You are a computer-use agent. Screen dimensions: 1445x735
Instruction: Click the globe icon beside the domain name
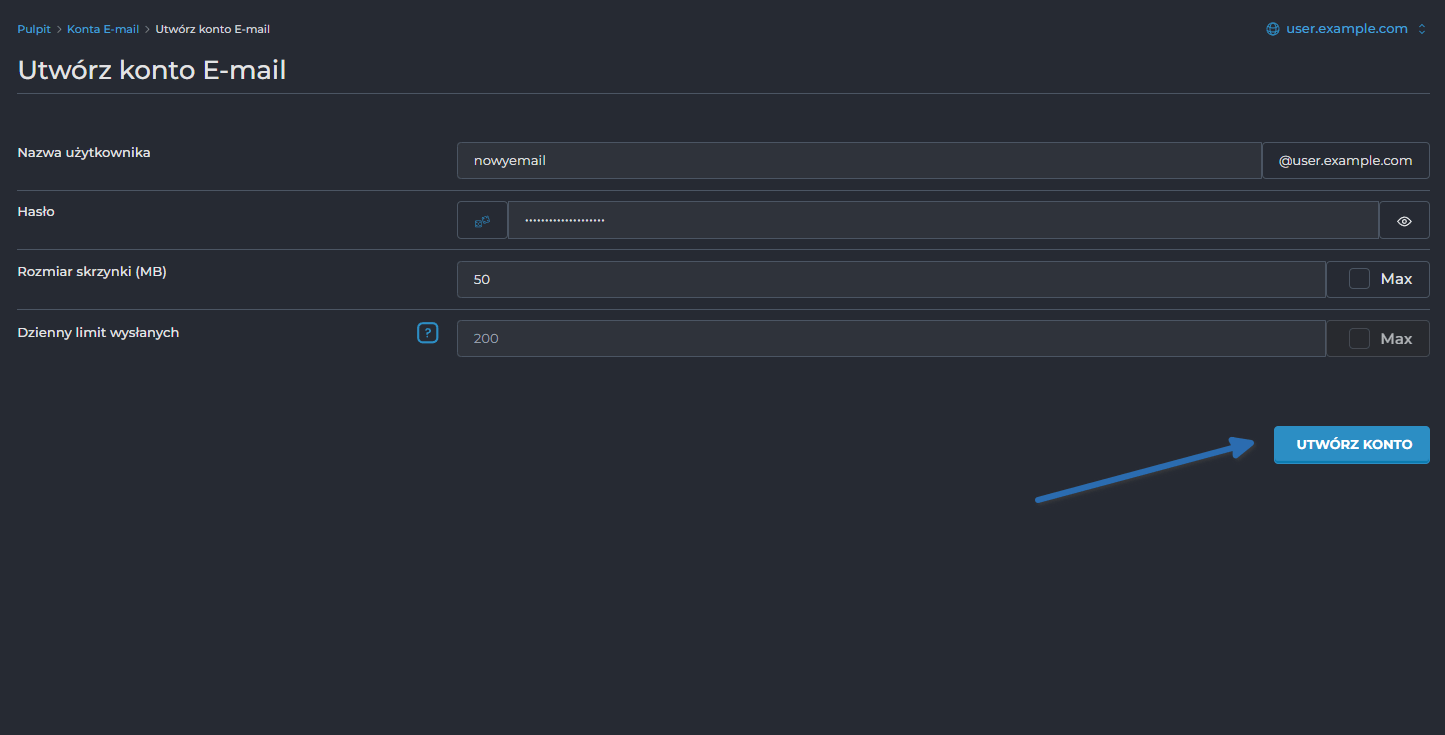pos(1273,29)
